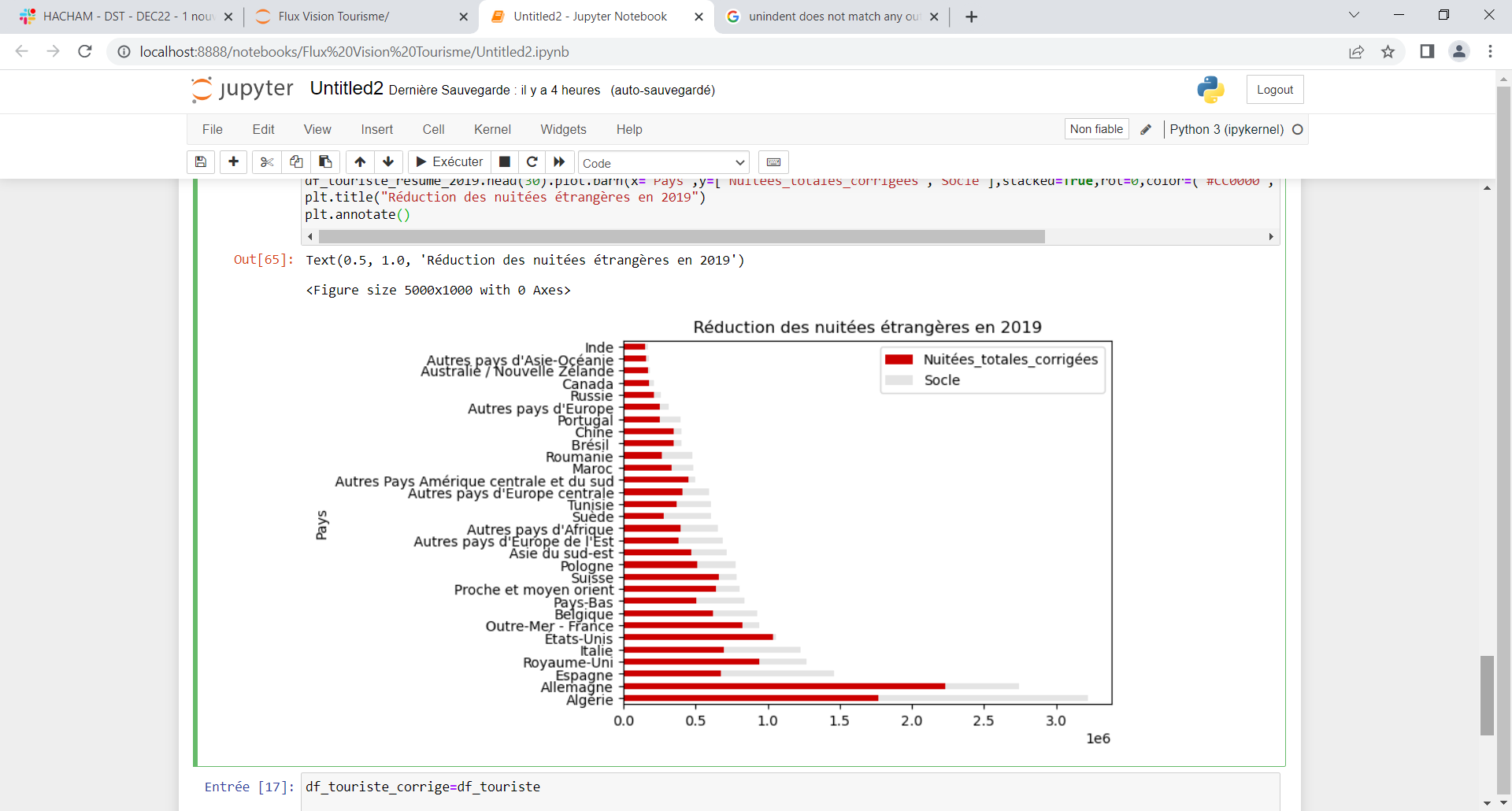Click the Logout button
This screenshot has width=1512, height=811.
click(x=1275, y=90)
